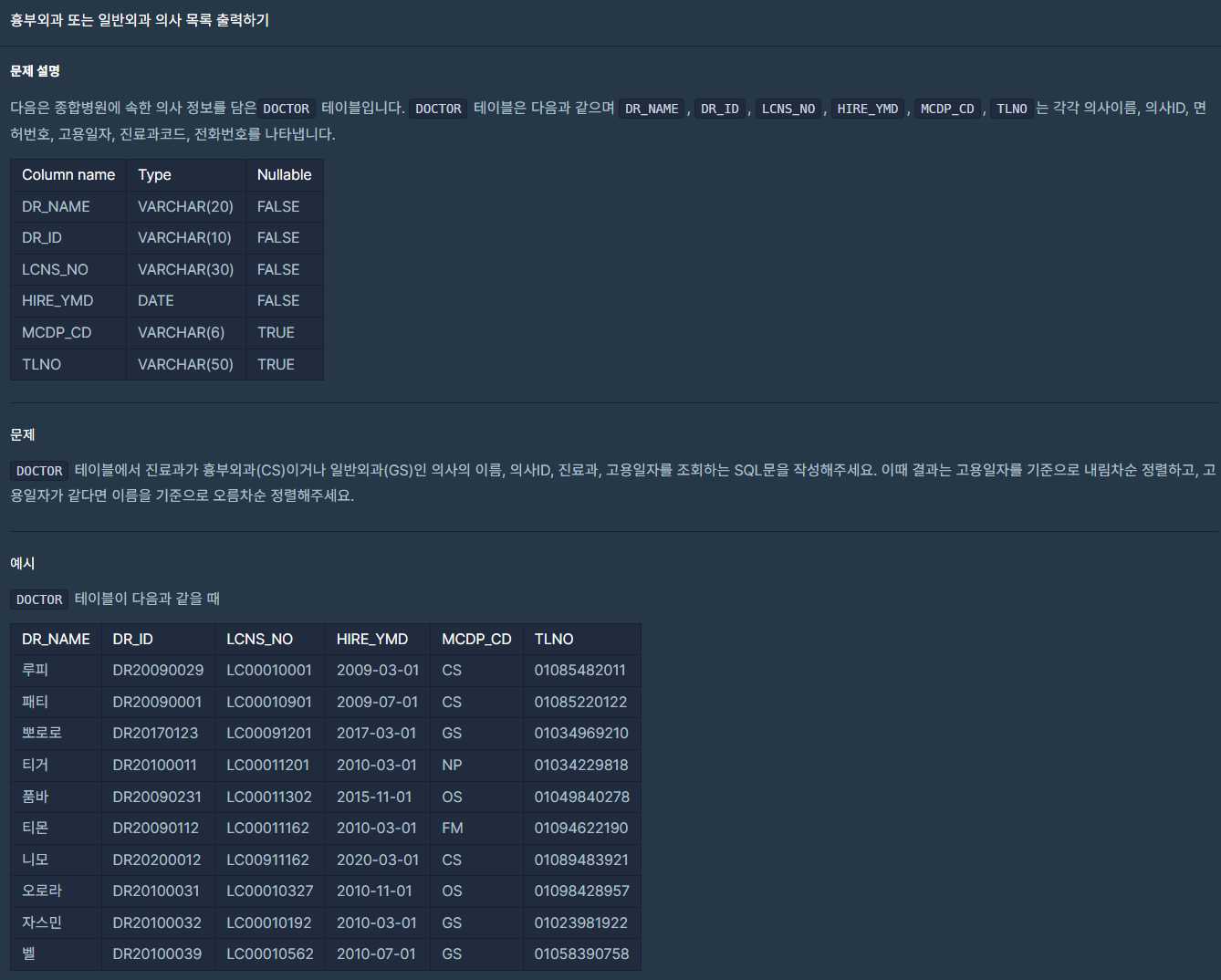This screenshot has height=980, width=1221.
Task: Select doctor ID DR20170123 in example table
Action: 155,733
